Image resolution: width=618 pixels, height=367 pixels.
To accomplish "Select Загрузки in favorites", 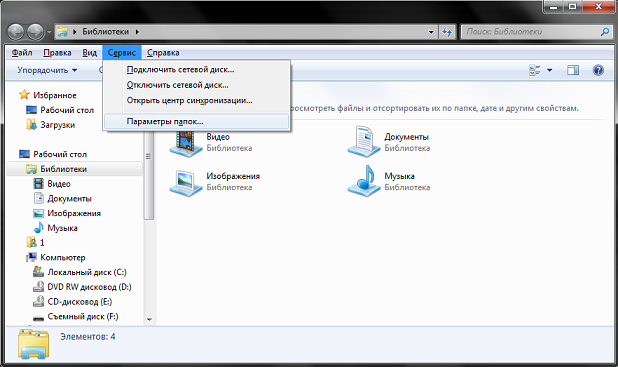I will (x=58, y=125).
